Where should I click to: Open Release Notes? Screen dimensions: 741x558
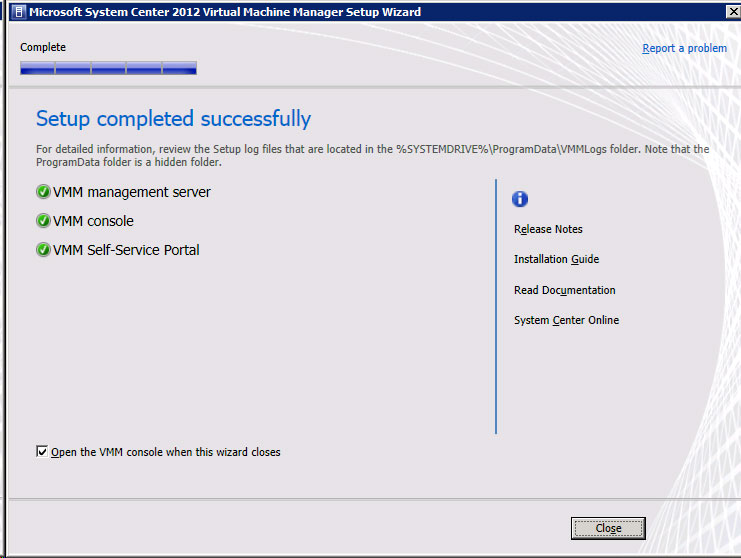548,229
